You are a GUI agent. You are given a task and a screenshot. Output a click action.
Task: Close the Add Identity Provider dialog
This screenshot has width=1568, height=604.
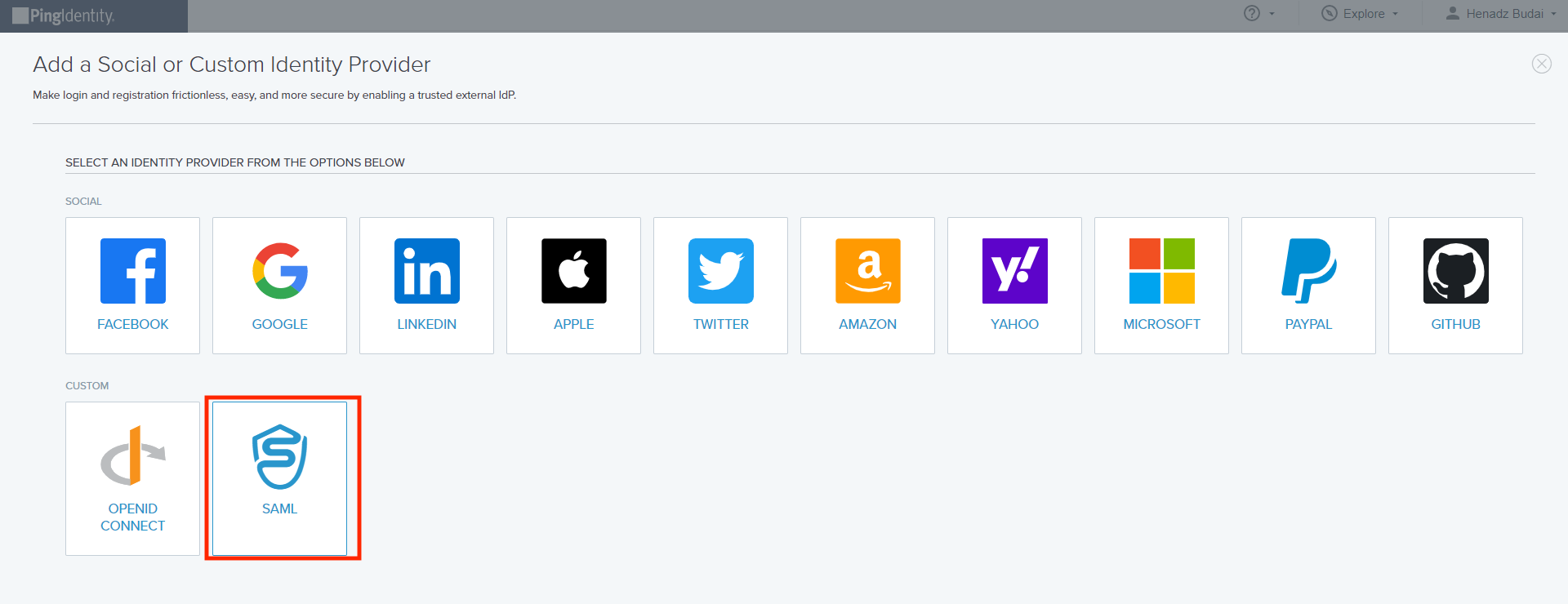(x=1541, y=64)
